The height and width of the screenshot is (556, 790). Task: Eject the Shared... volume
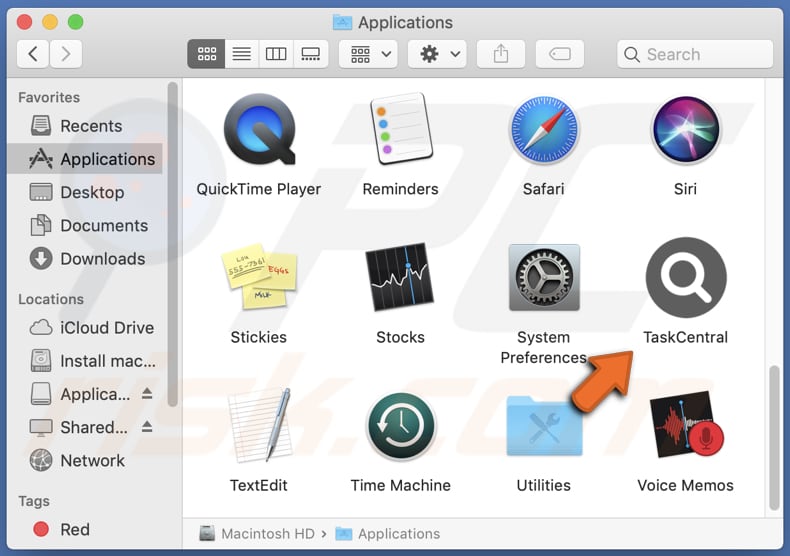147,427
